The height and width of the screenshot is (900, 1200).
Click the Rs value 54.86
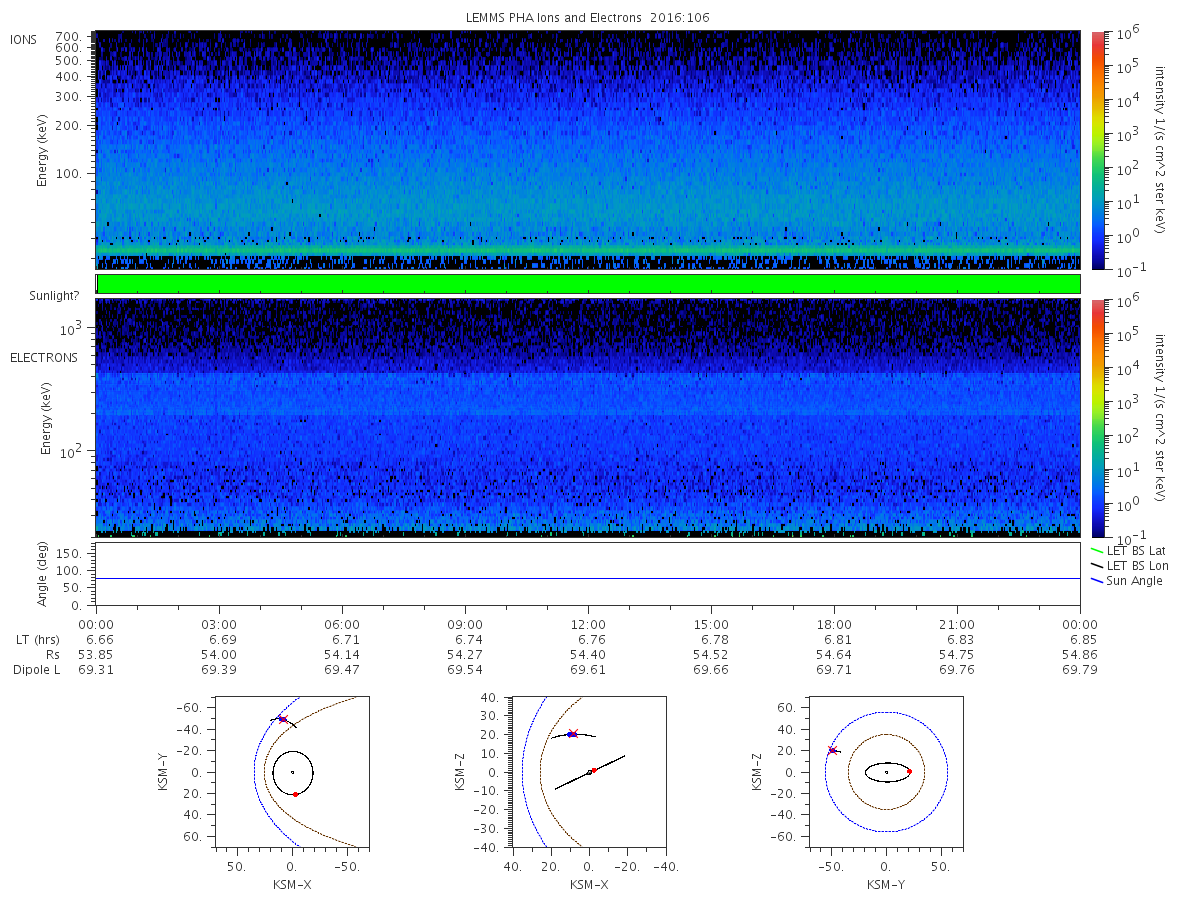1080,654
